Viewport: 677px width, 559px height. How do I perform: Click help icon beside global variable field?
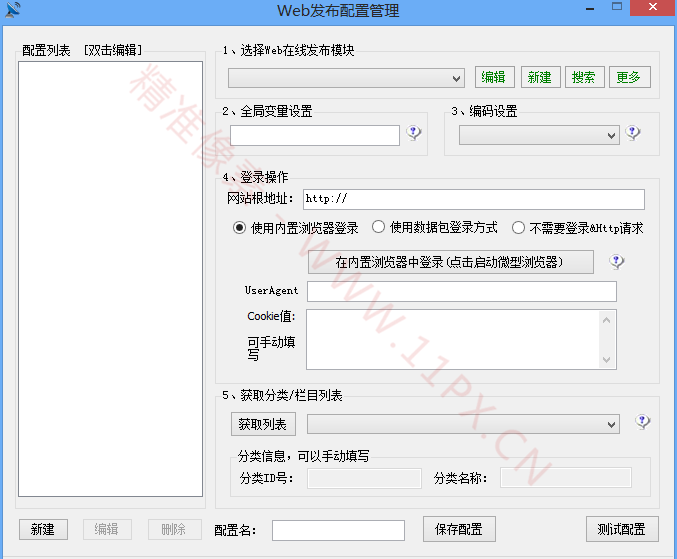pyautogui.click(x=414, y=134)
